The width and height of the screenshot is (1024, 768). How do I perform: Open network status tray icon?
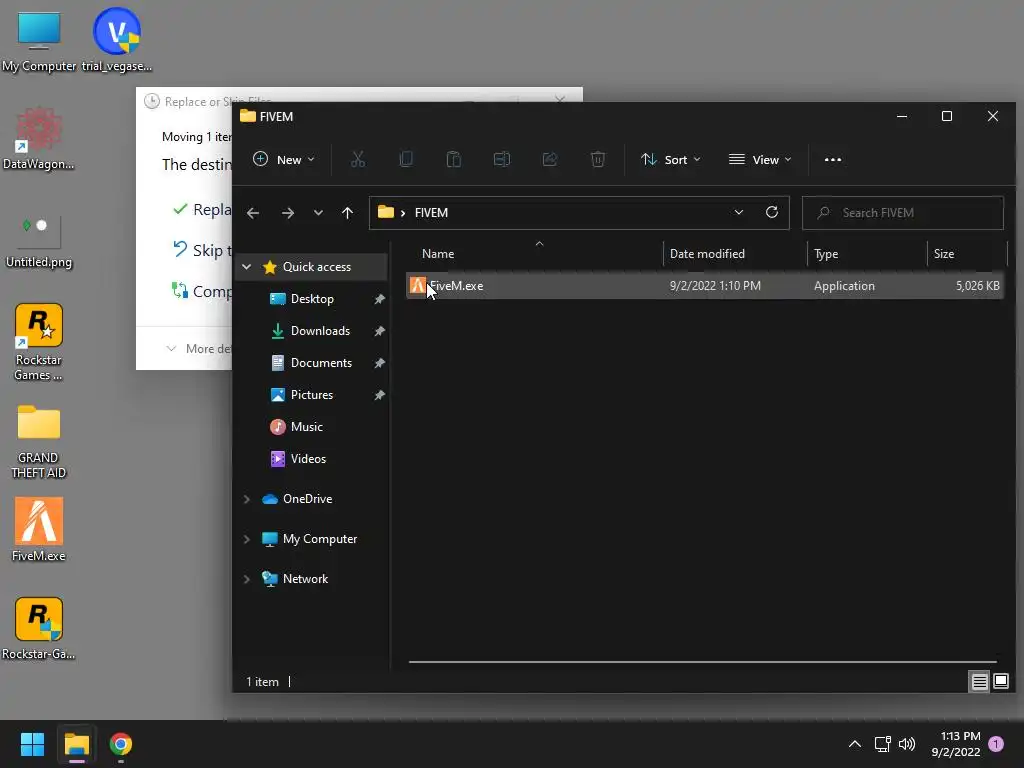[x=882, y=744]
